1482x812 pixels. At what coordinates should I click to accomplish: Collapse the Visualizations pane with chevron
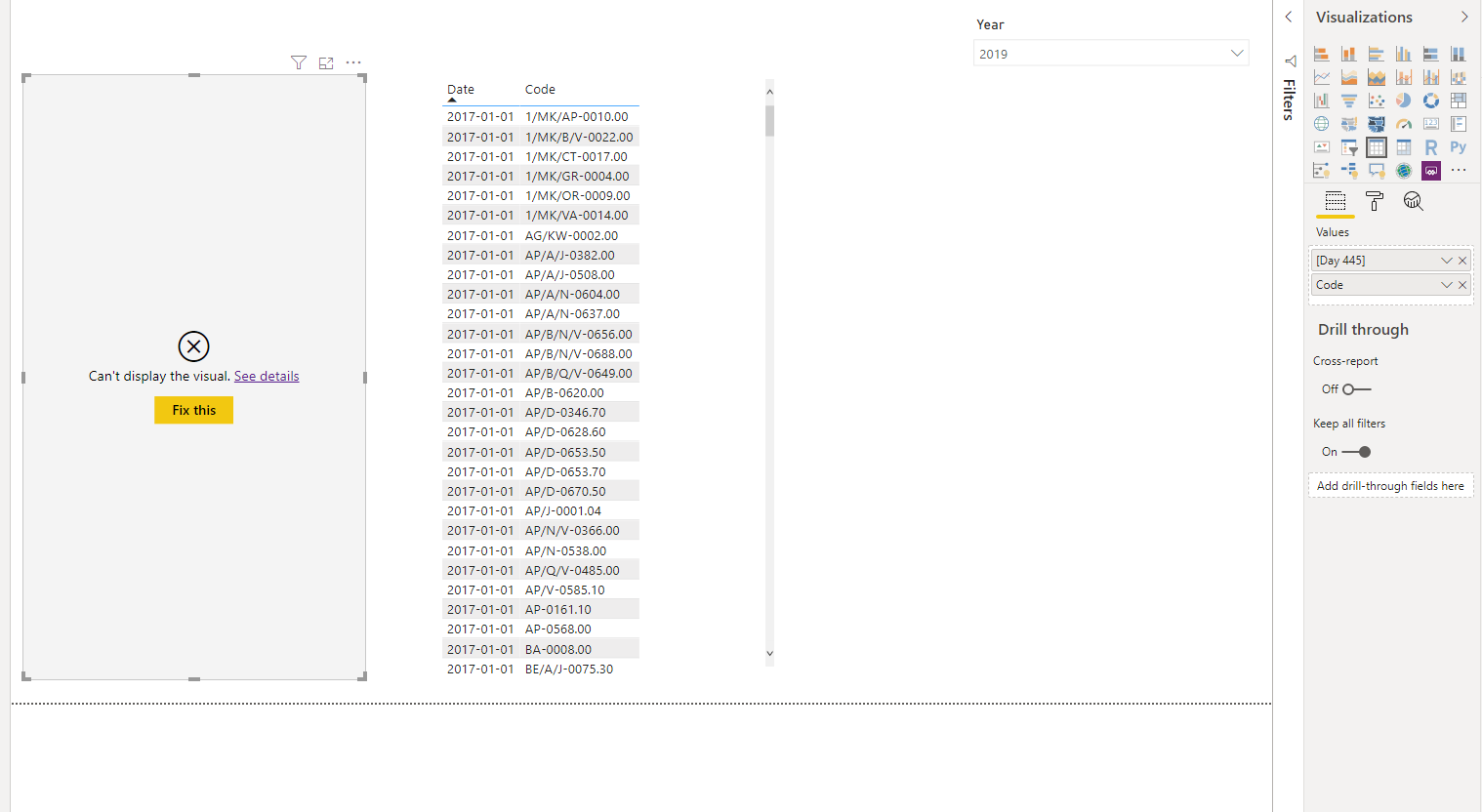pyautogui.click(x=1464, y=17)
